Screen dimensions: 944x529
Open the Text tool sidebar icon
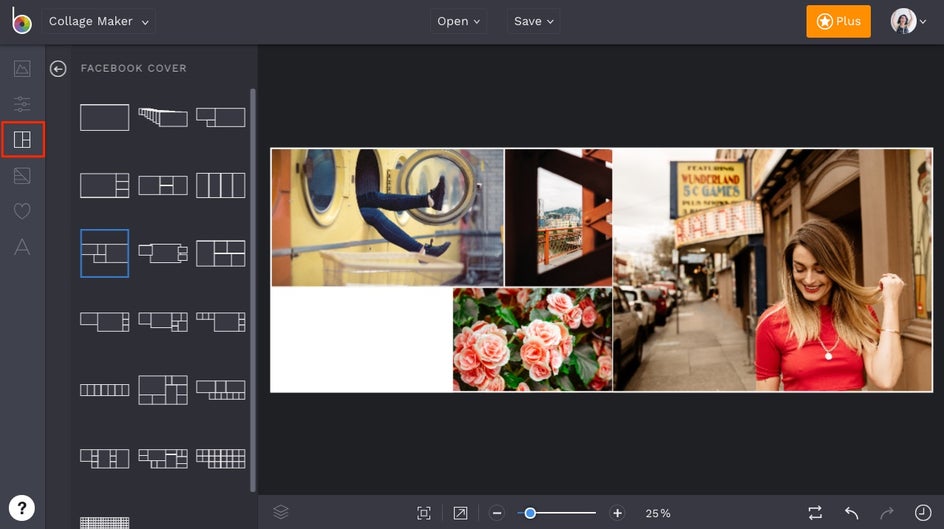tap(22, 247)
